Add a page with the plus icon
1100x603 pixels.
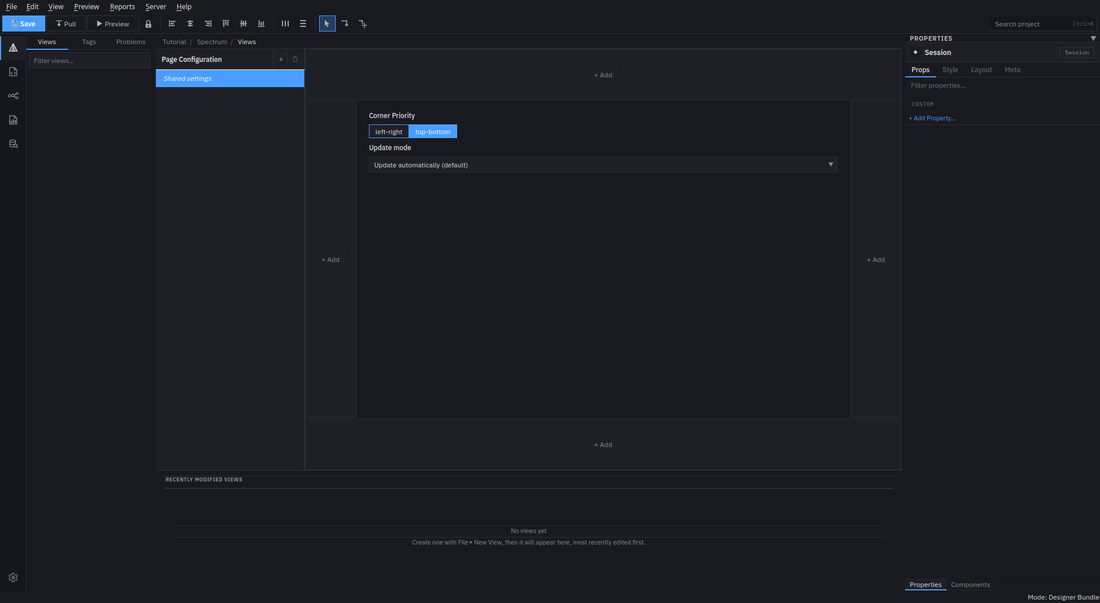point(281,60)
